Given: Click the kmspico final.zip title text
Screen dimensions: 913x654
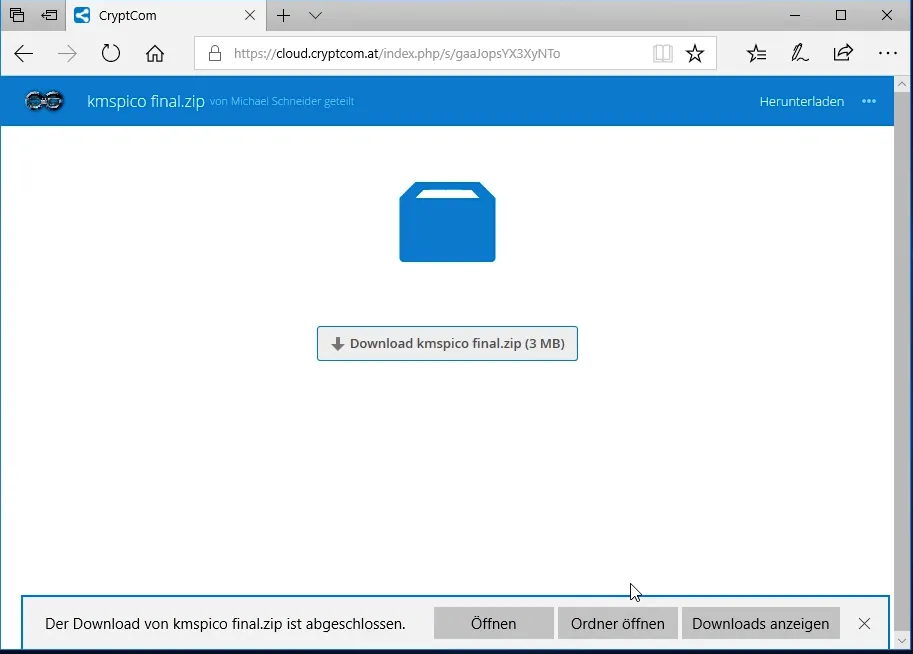Looking at the screenshot, I should click(146, 101).
